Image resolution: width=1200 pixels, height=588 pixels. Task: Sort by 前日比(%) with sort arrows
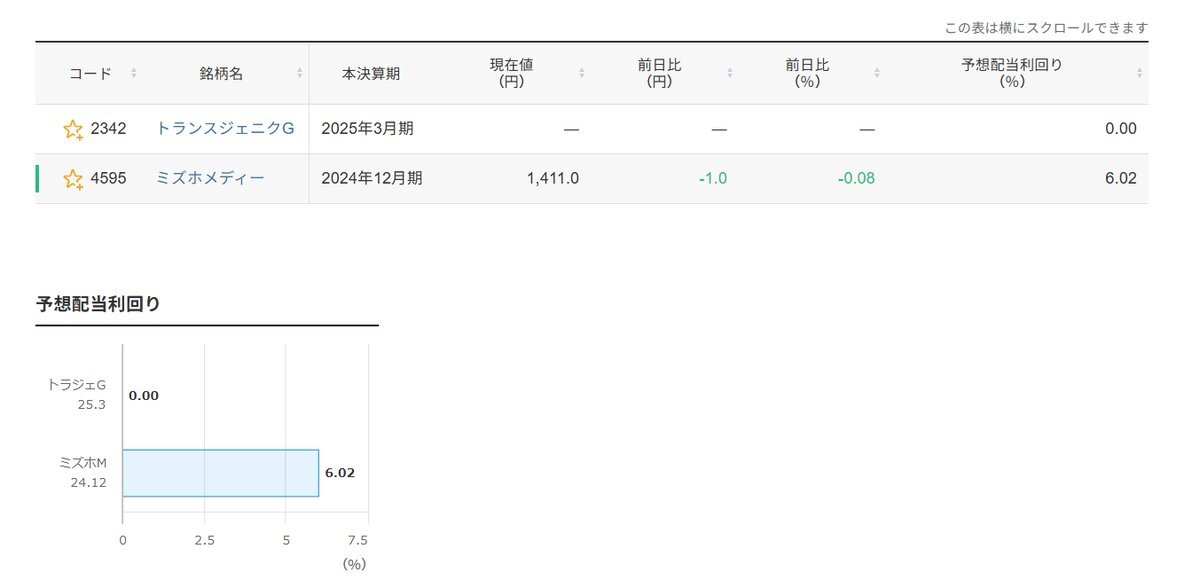tap(877, 73)
